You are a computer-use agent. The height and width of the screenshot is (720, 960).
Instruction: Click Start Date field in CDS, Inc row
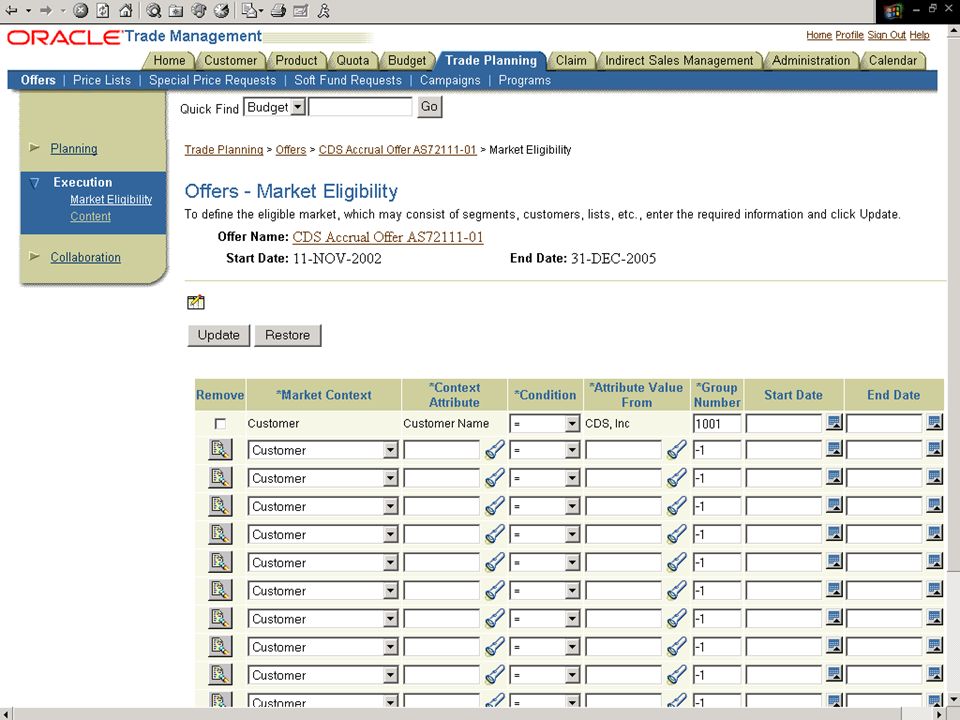(x=784, y=423)
